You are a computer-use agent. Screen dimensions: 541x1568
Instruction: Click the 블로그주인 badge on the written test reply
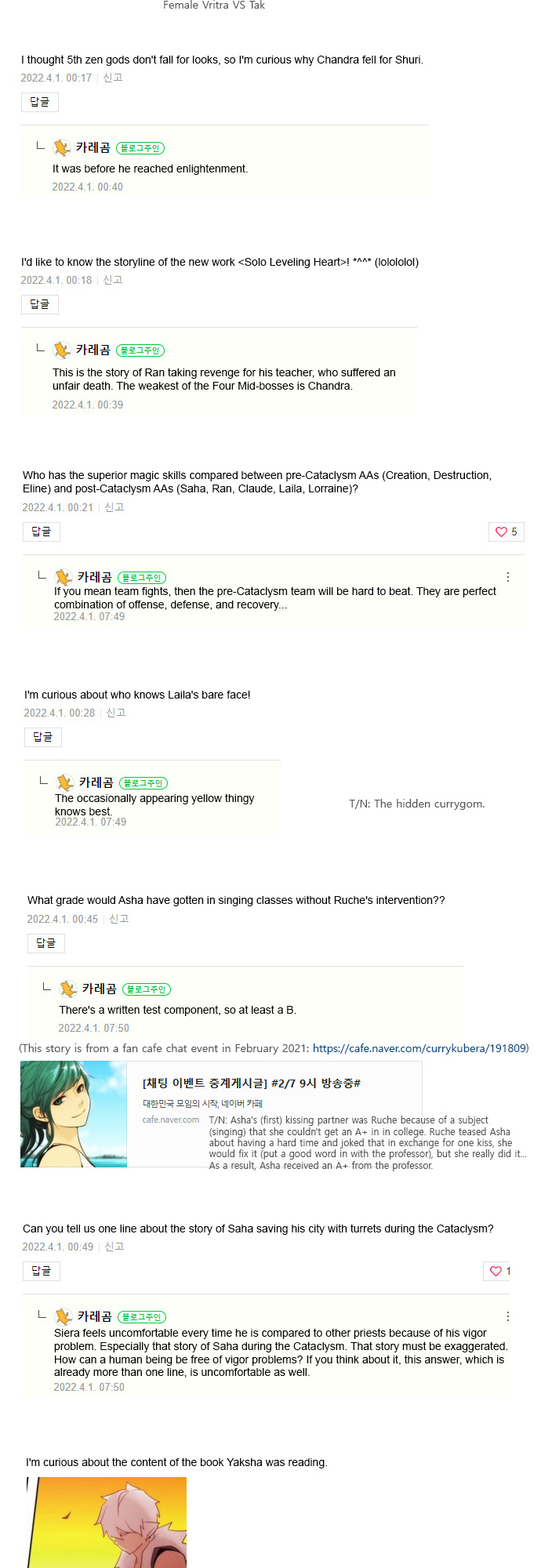click(x=147, y=989)
